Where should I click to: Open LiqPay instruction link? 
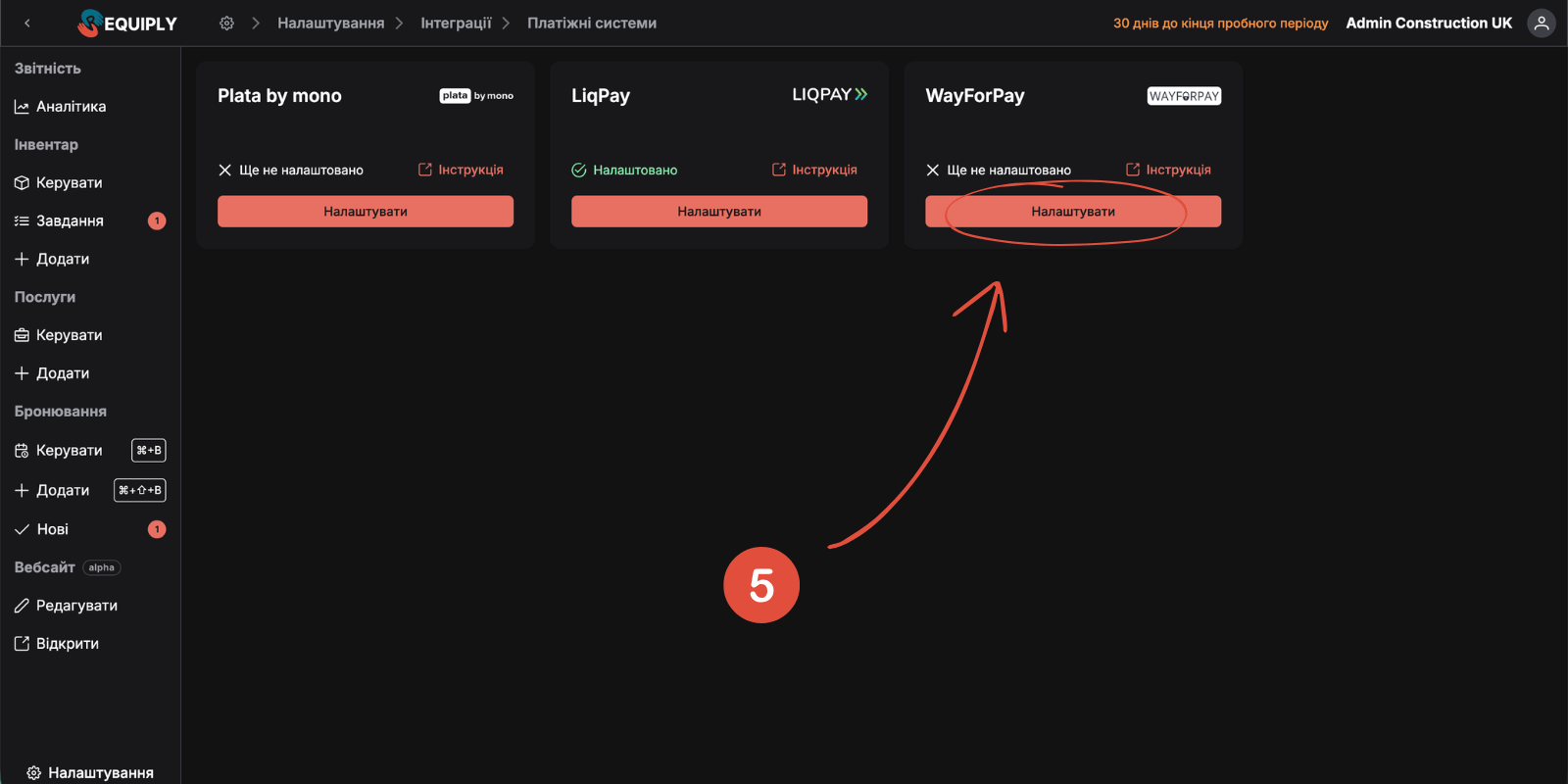(x=814, y=170)
